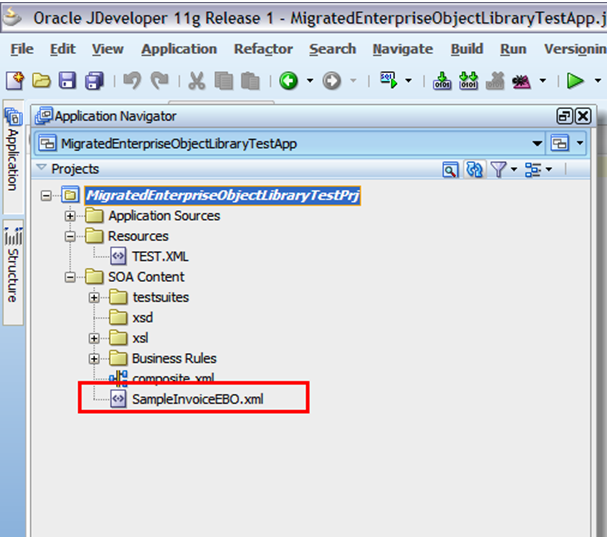Screen dimensions: 608x537
Task: Click the Navigator display options icon
Action: [533, 169]
